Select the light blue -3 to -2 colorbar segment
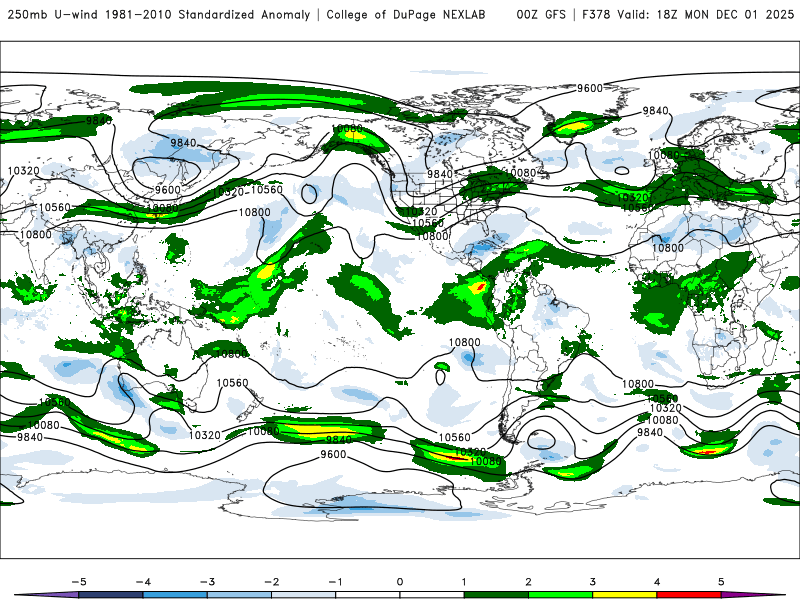This screenshot has width=800, height=600. [239, 595]
